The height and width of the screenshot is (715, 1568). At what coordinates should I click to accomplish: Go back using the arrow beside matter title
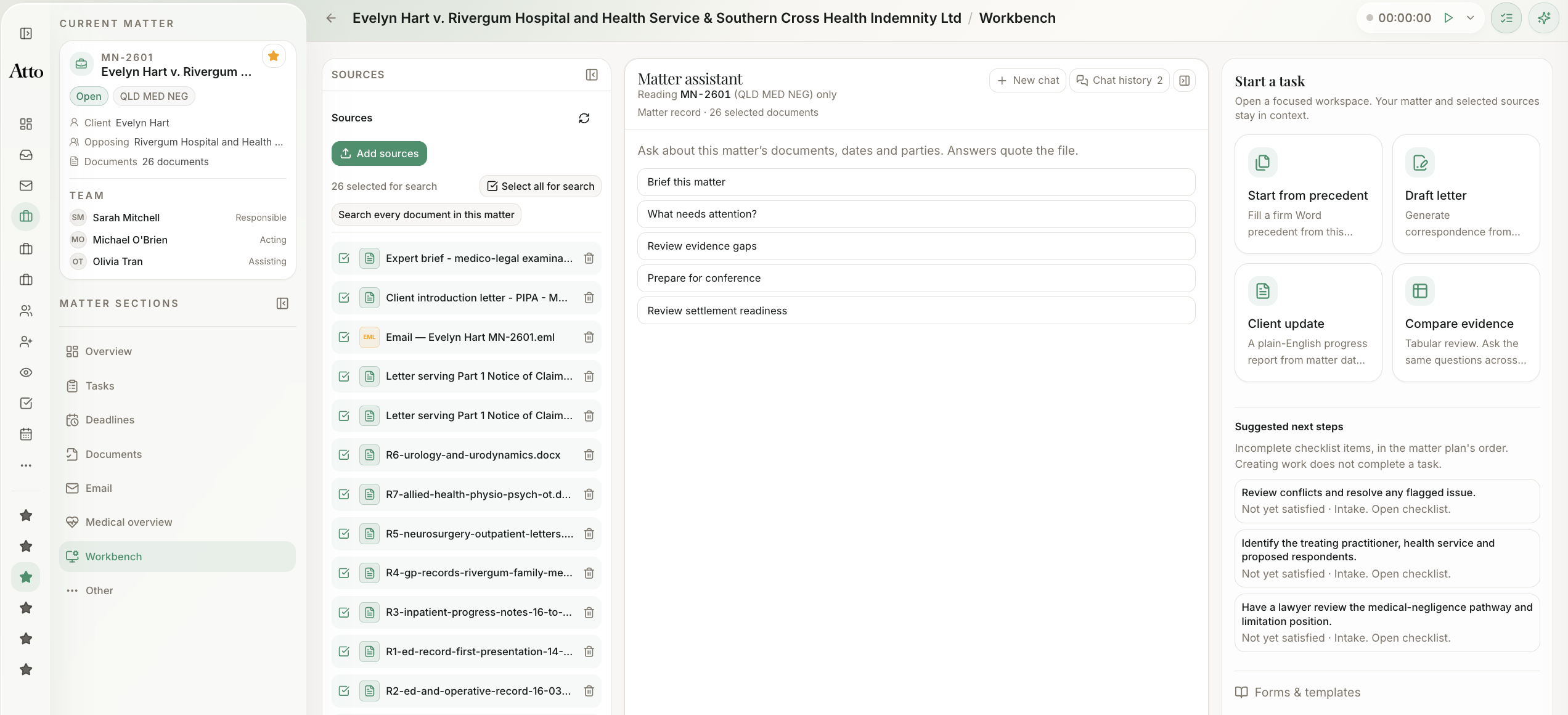(x=331, y=18)
